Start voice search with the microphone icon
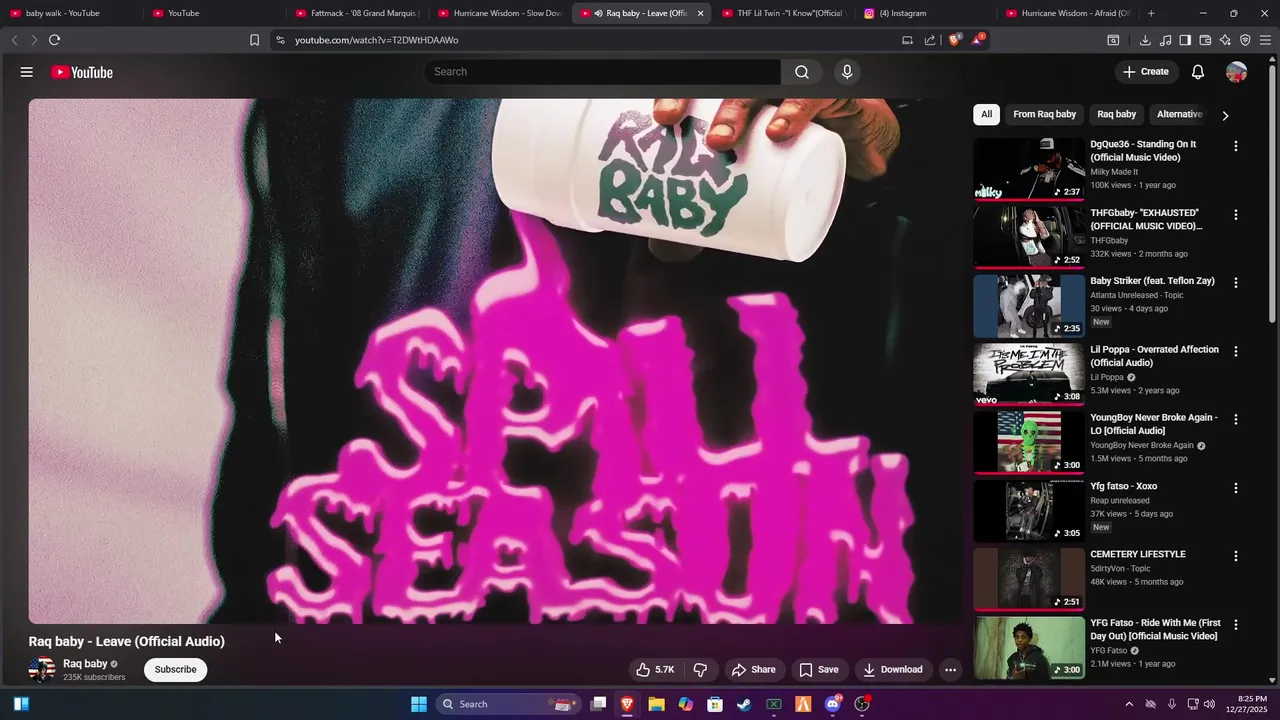The width and height of the screenshot is (1280, 720). click(847, 72)
